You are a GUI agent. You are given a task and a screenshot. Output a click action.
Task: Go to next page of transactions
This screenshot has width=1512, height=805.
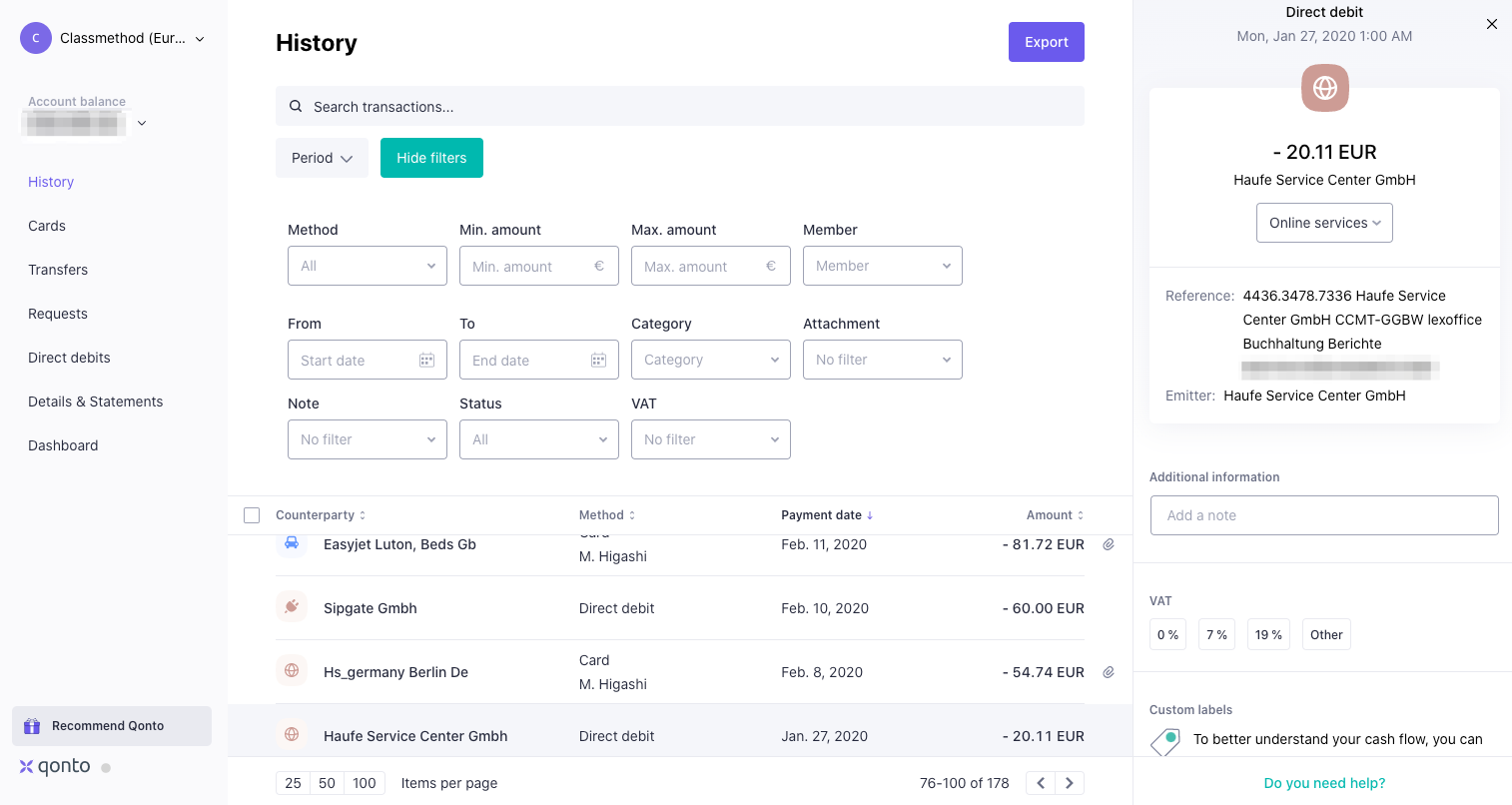tap(1070, 783)
